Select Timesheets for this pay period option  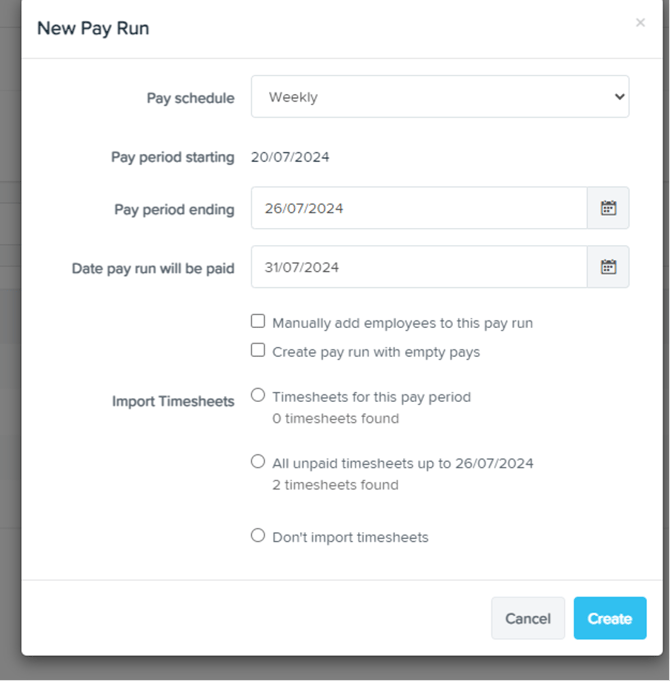(258, 396)
